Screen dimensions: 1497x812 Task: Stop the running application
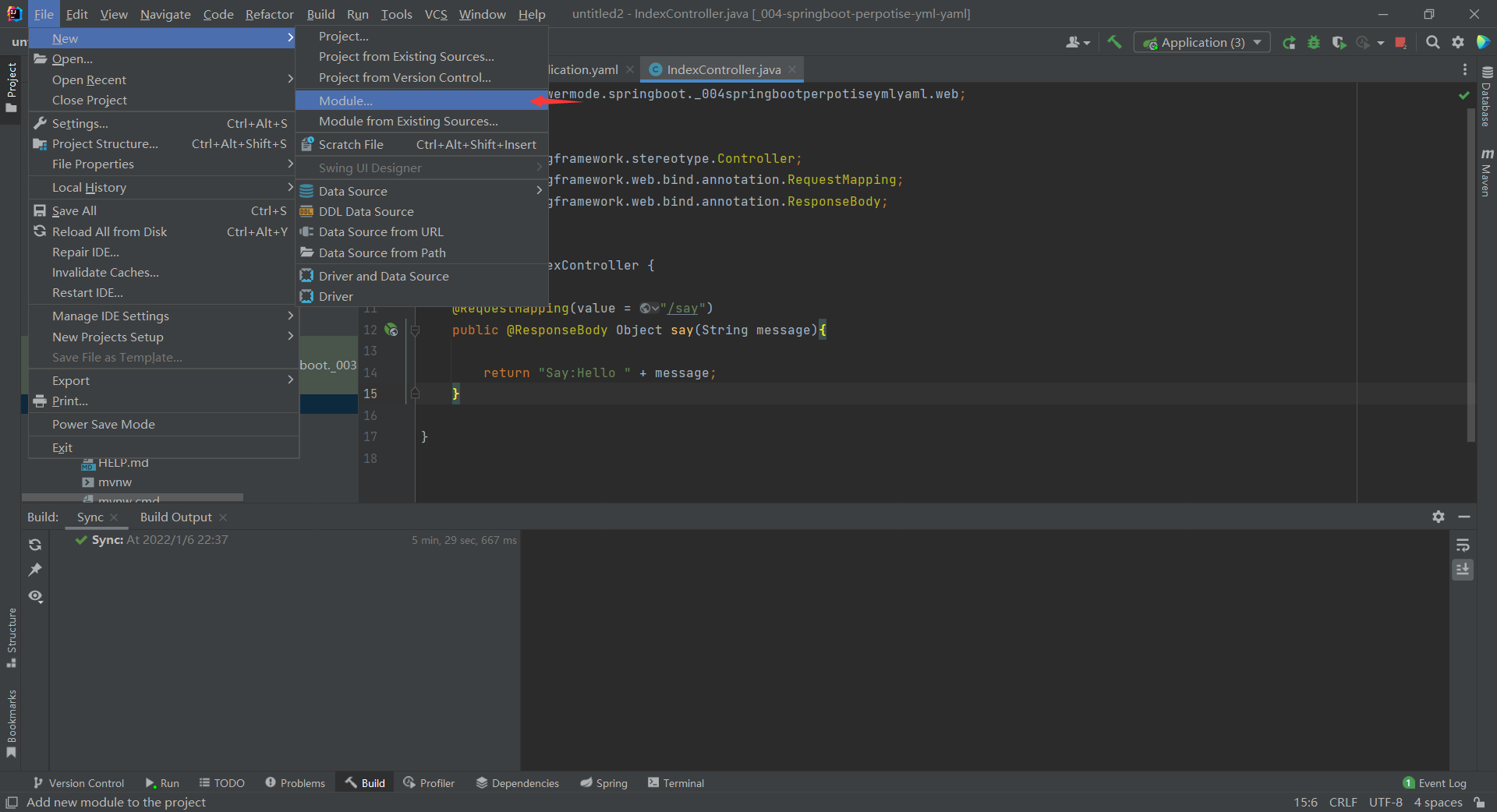pos(1401,43)
